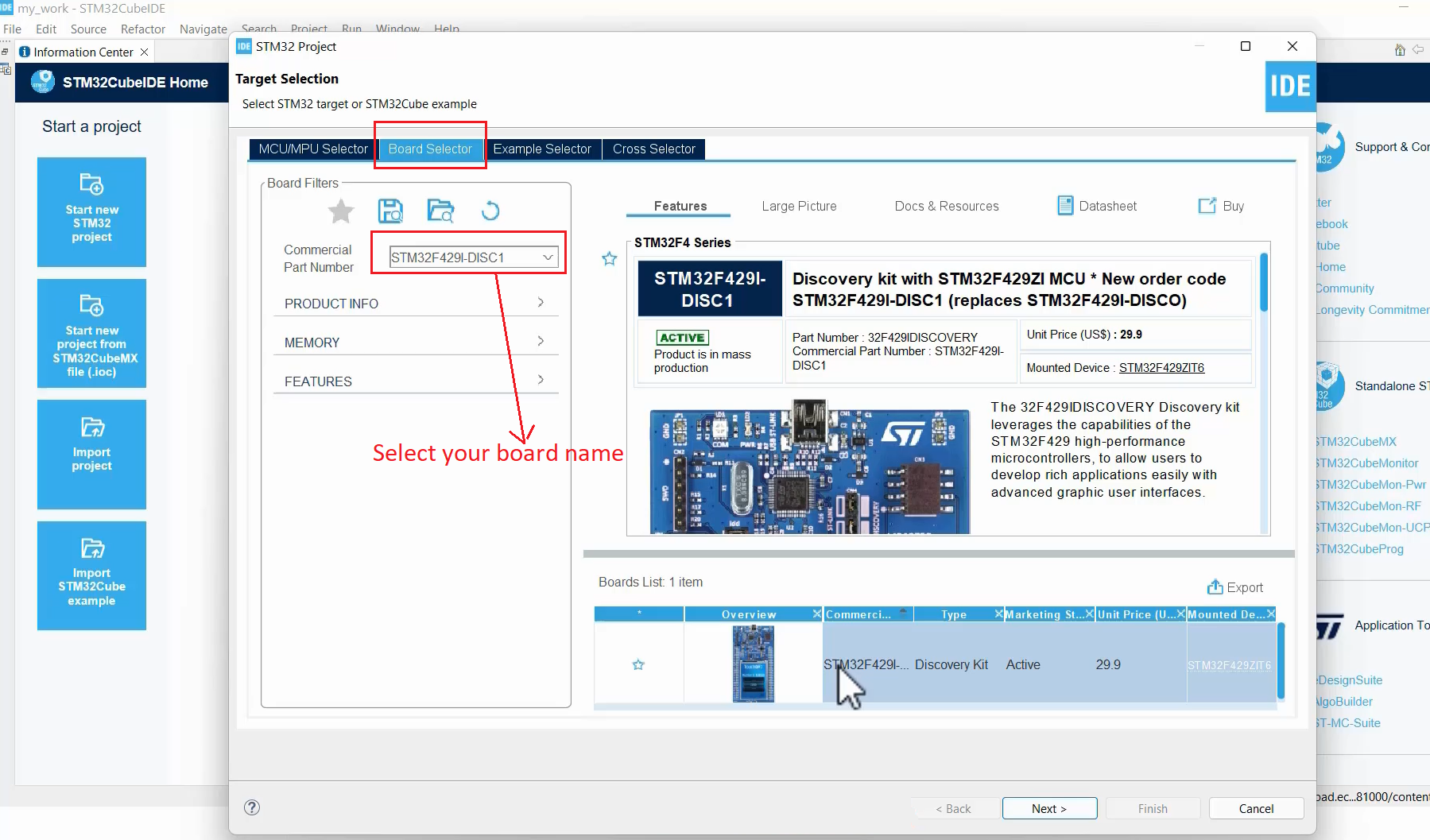Click the Information Center info icon
The width and height of the screenshot is (1430, 840).
pos(25,52)
